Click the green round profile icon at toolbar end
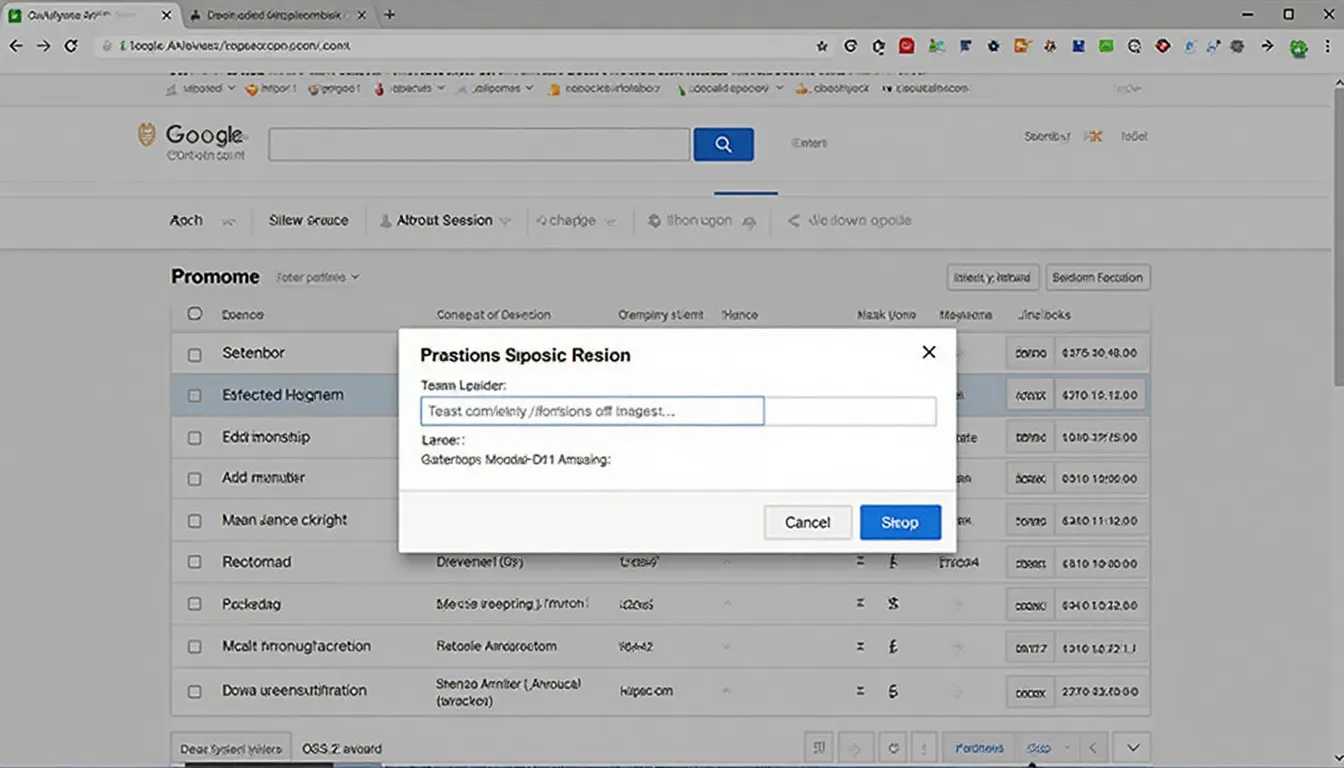This screenshot has height=768, width=1344. click(x=1299, y=47)
